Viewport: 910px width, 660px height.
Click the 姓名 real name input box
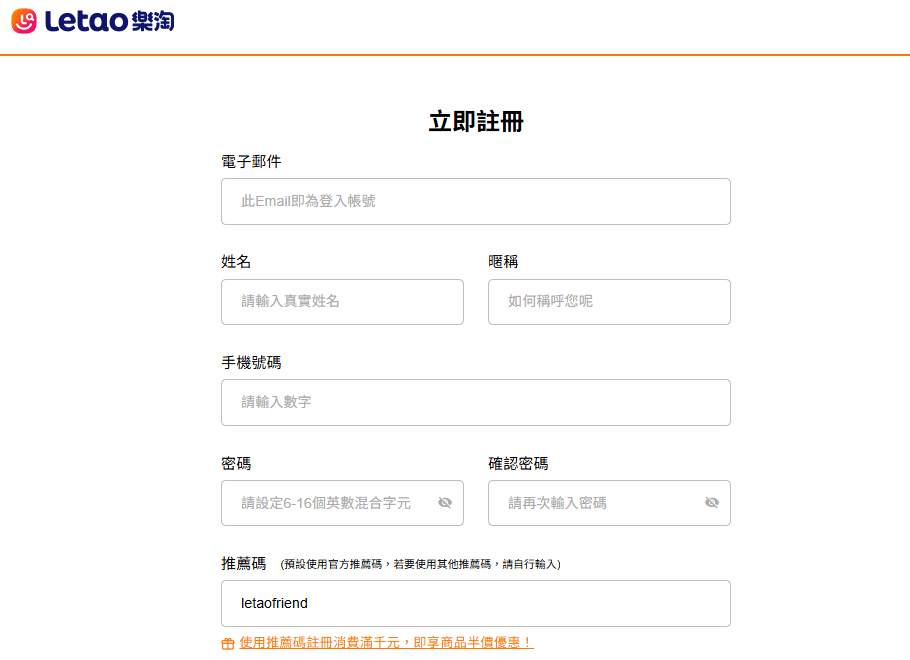tap(342, 301)
